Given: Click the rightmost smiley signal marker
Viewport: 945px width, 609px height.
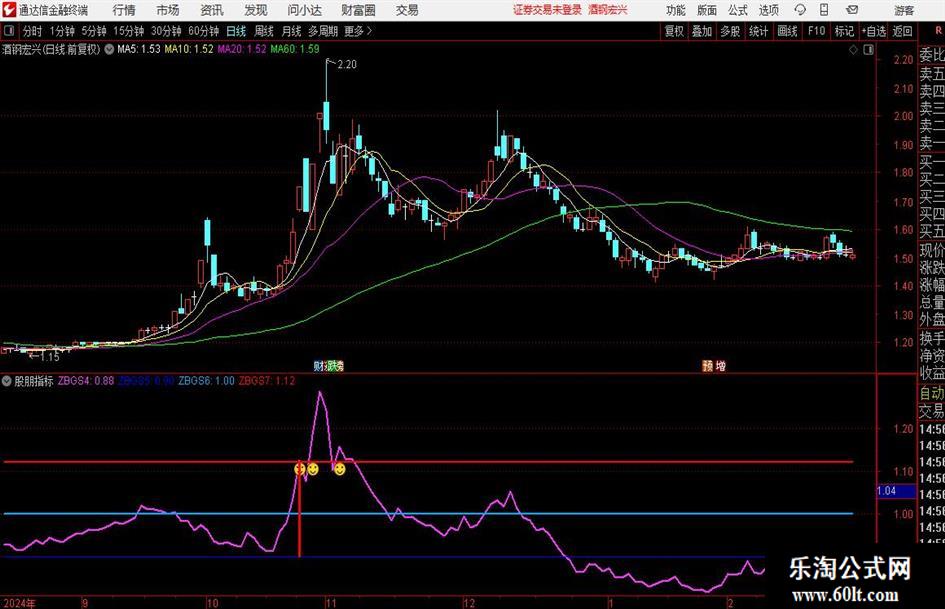Looking at the screenshot, I should [339, 469].
